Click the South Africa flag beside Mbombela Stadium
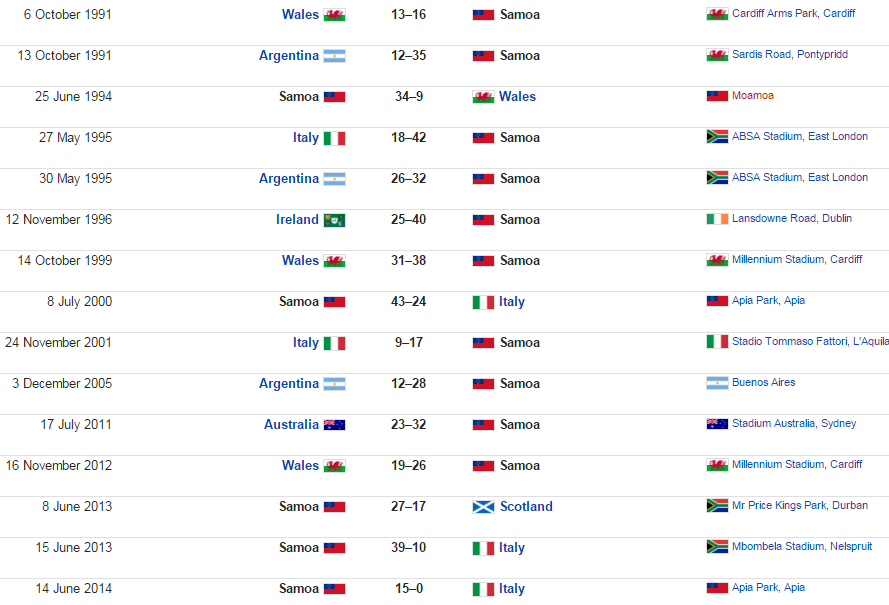Viewport: 889px width, 605px height. [717, 547]
